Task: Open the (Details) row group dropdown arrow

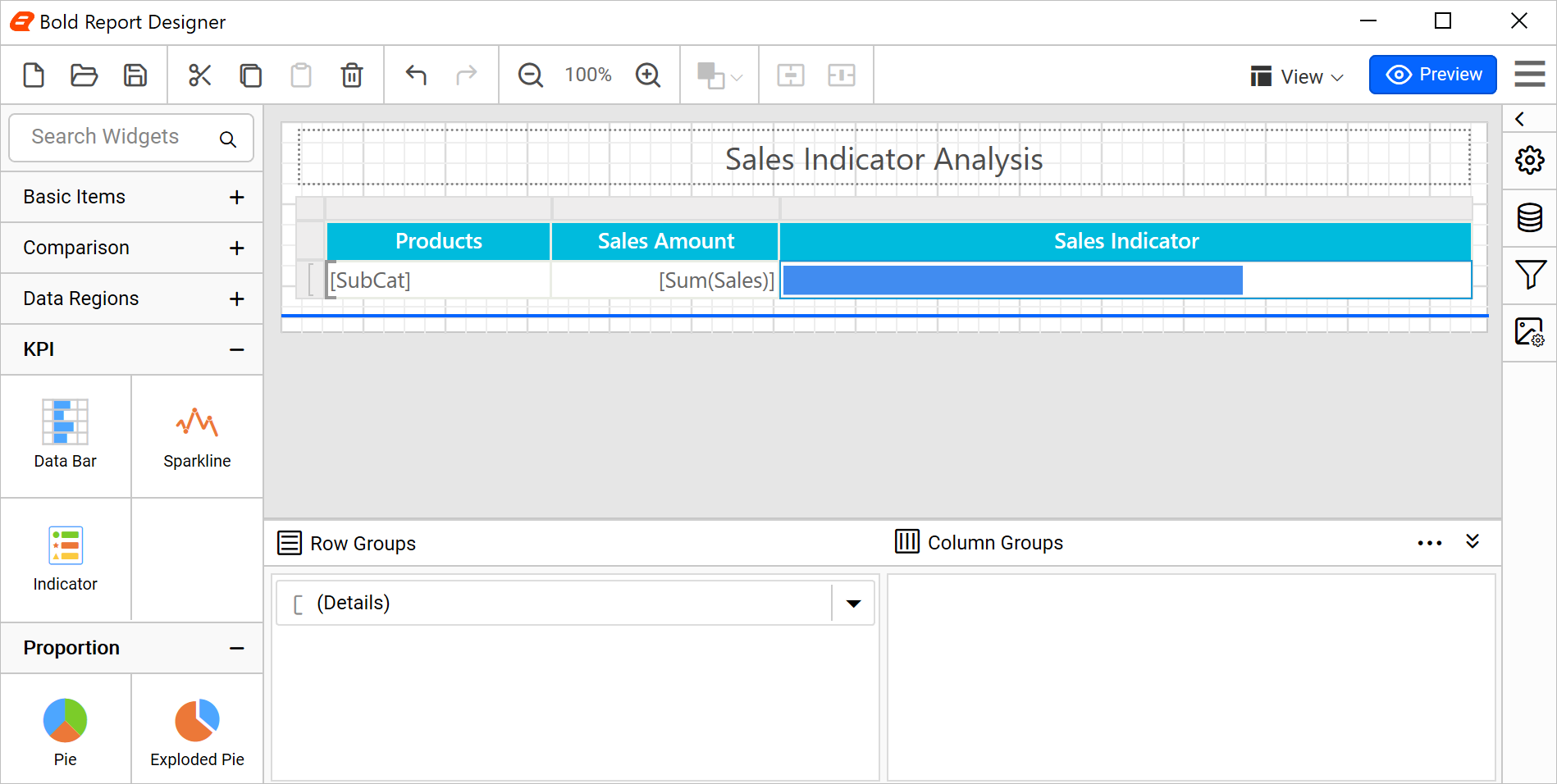Action: [x=853, y=604]
